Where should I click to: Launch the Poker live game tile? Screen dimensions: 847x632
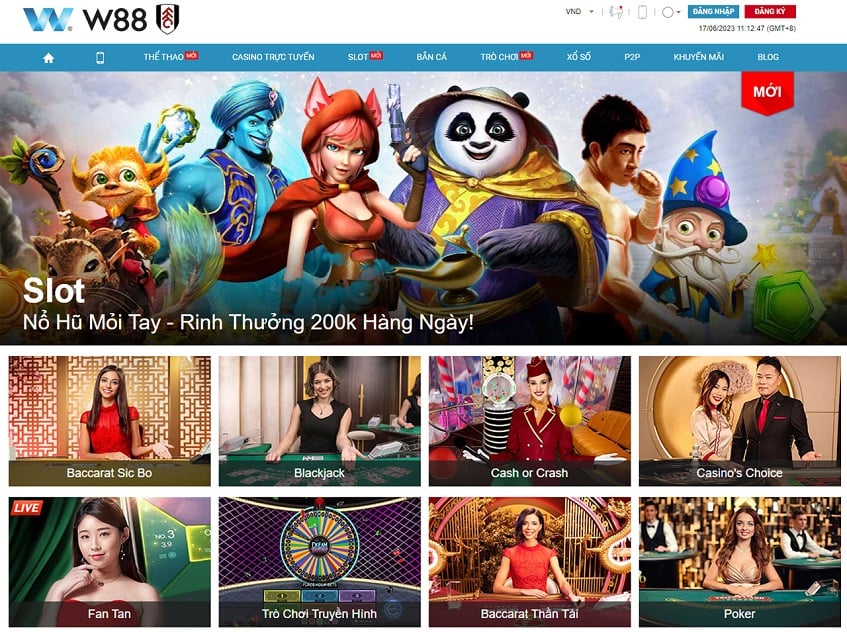(740, 562)
